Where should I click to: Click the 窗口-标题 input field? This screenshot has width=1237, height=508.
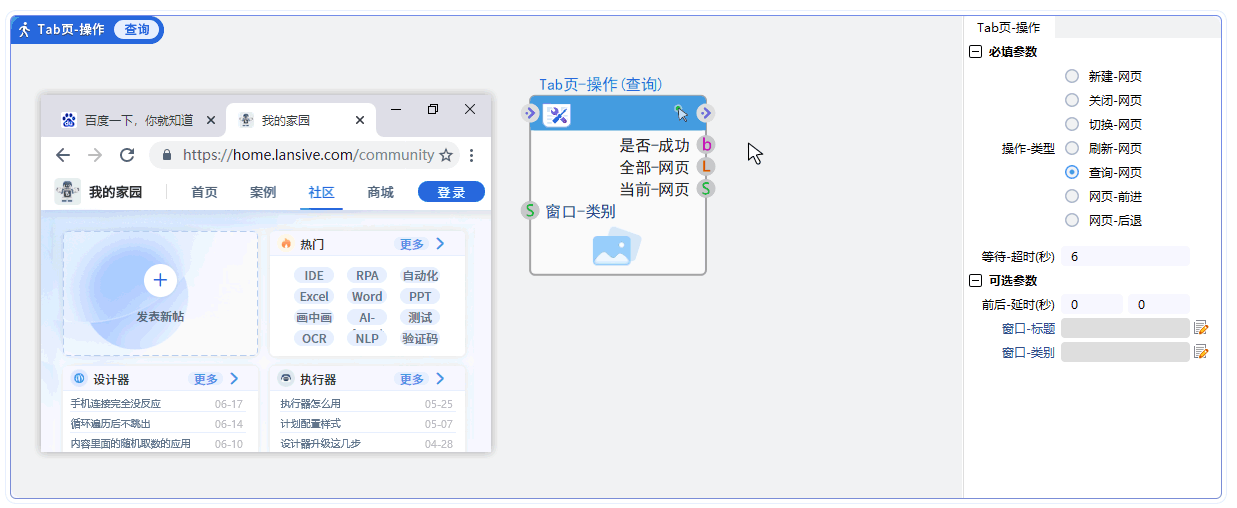click(x=1126, y=328)
